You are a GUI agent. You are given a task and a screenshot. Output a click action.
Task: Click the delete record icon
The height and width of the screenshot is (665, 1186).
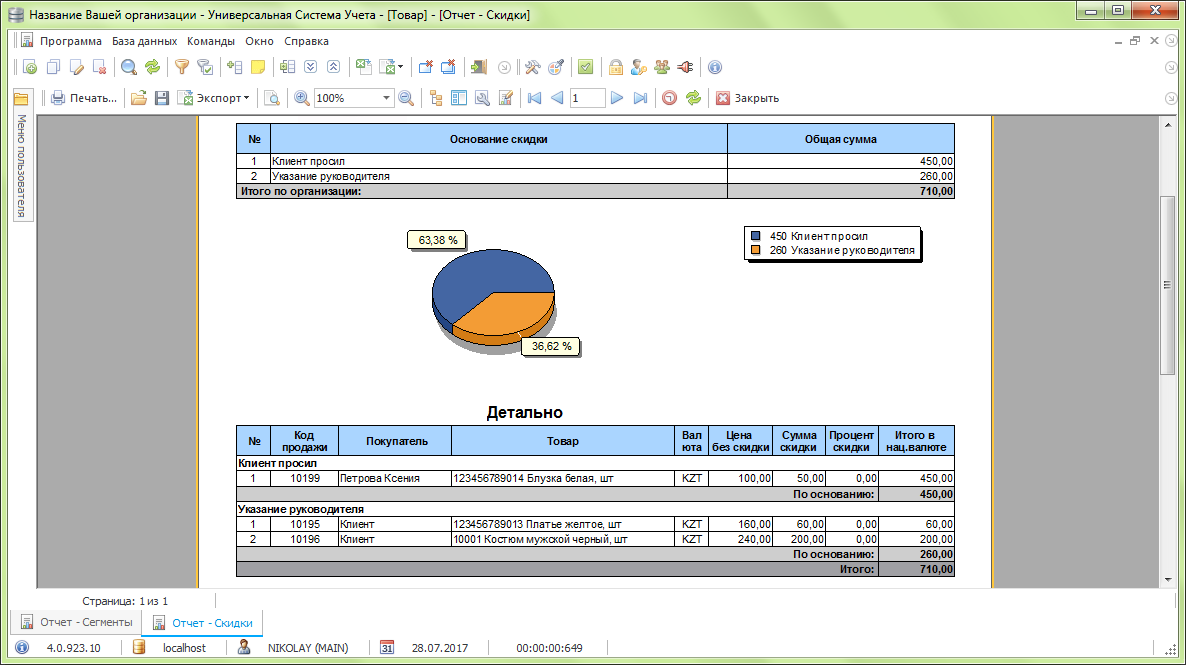pos(99,67)
